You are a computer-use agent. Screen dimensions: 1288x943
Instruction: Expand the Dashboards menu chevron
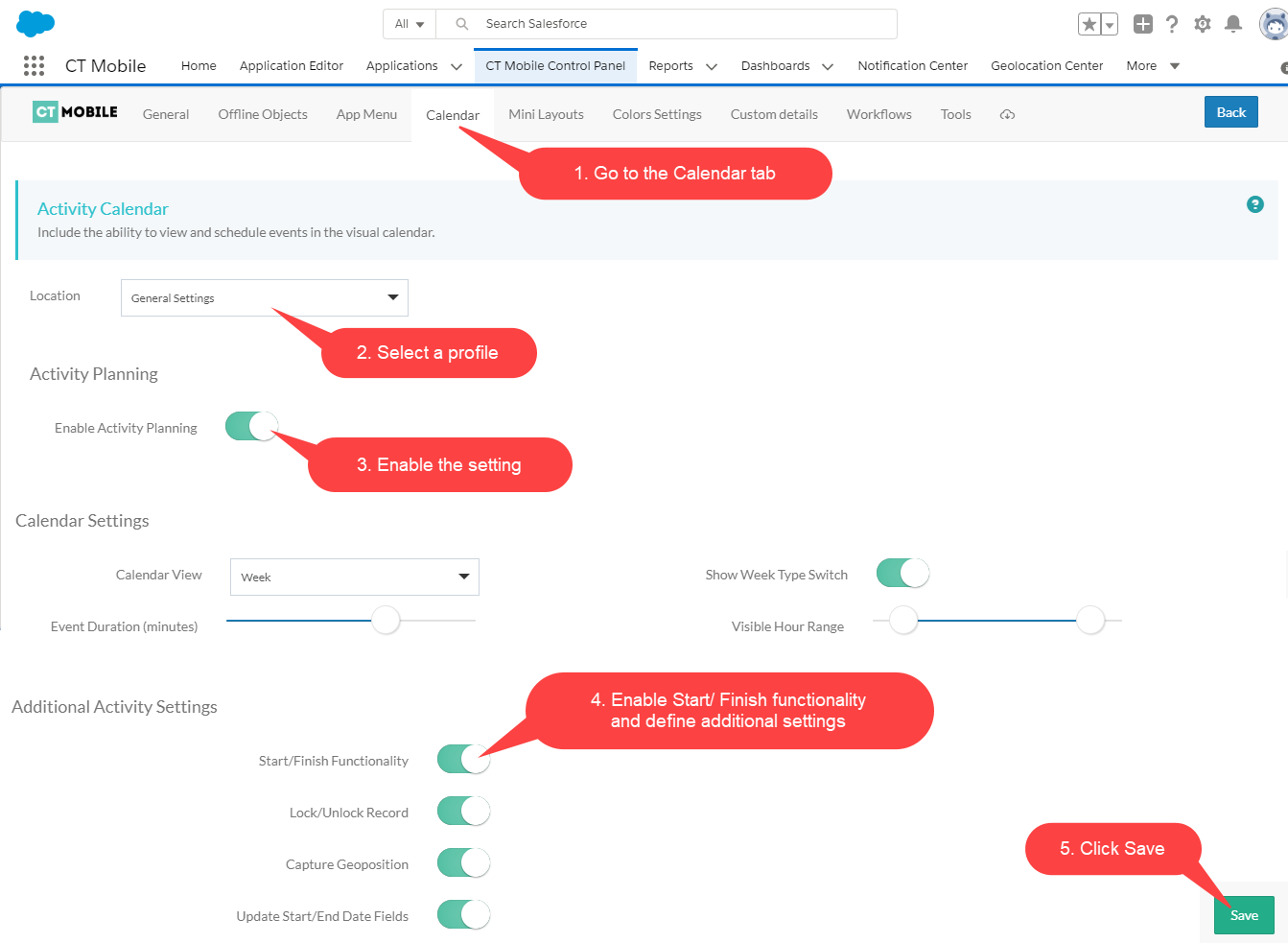tap(828, 66)
